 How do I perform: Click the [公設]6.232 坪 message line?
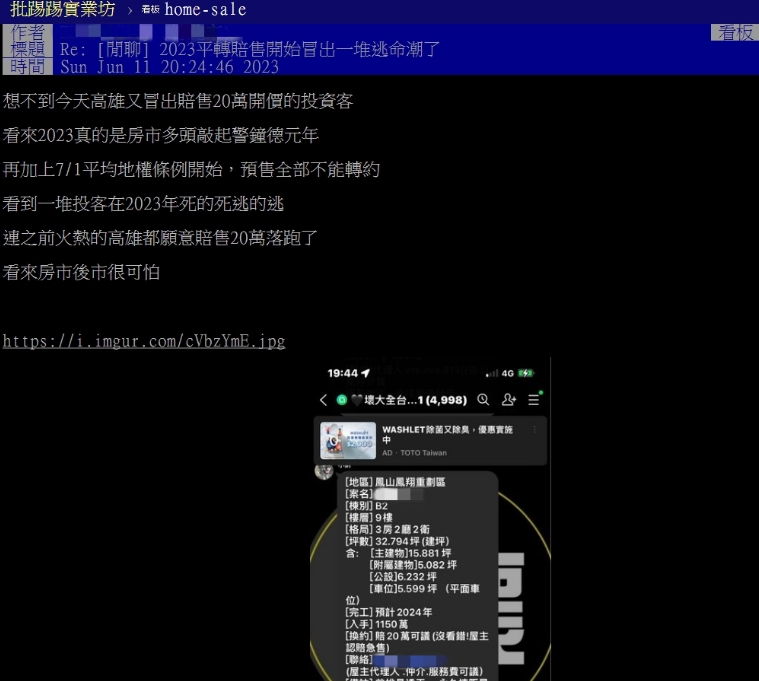[x=403, y=577]
